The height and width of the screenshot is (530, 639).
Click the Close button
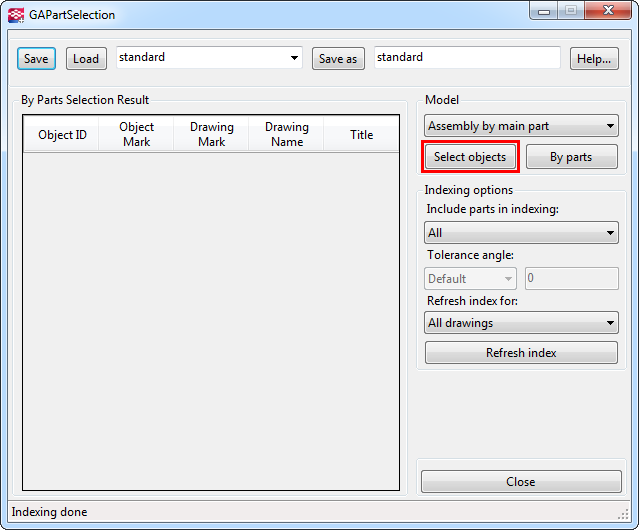coord(521,482)
